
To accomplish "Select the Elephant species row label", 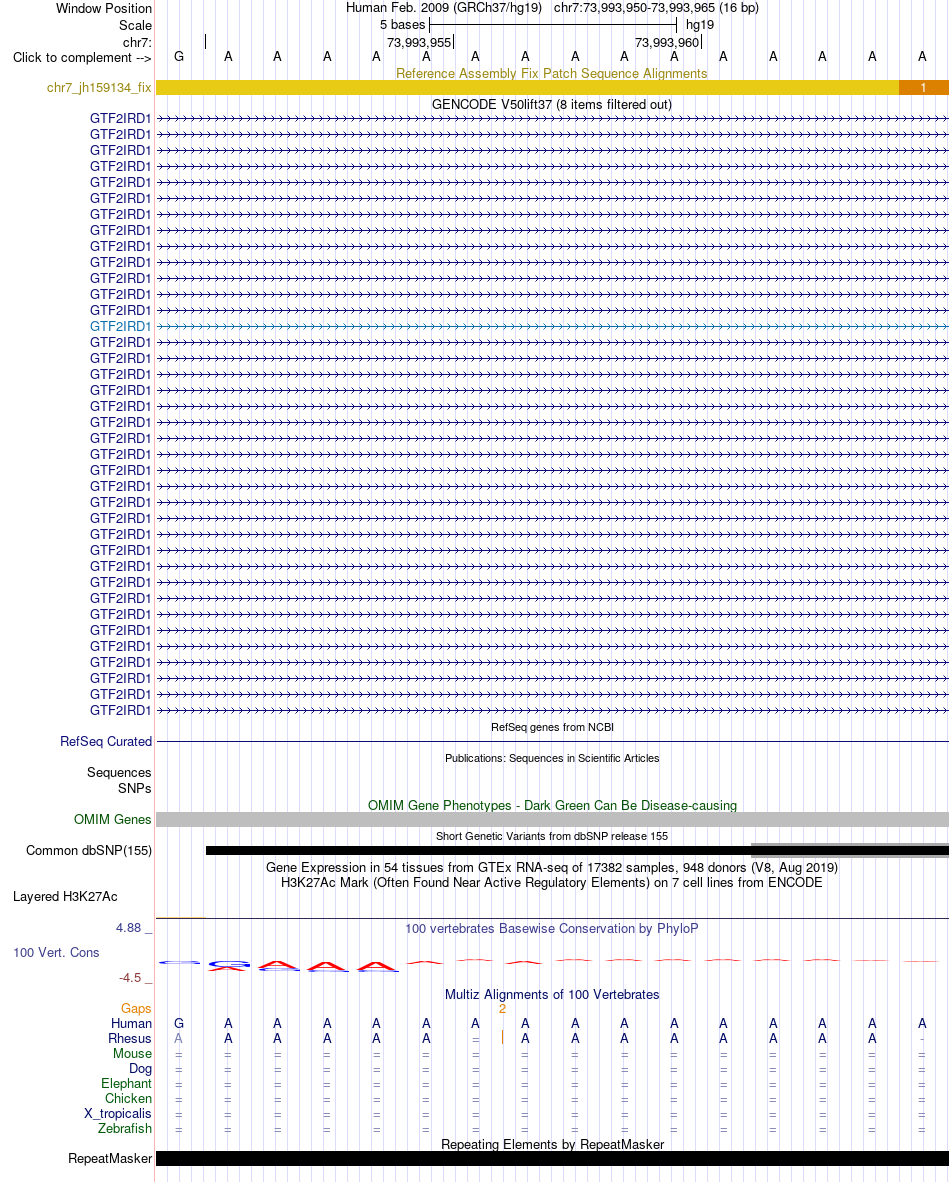I will [127, 1084].
